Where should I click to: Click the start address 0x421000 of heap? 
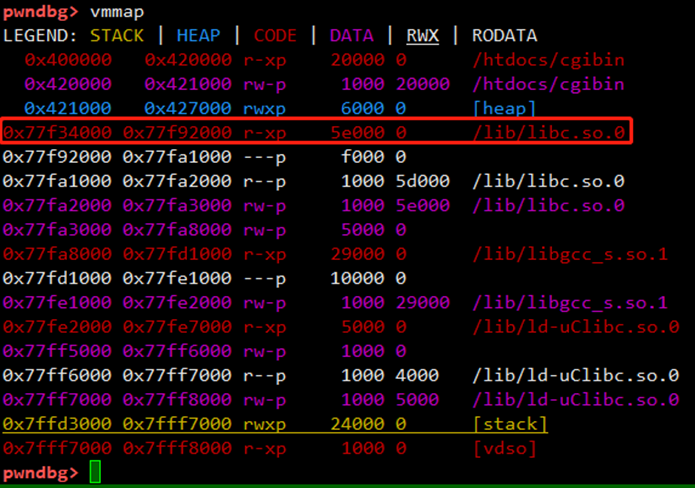68,109
